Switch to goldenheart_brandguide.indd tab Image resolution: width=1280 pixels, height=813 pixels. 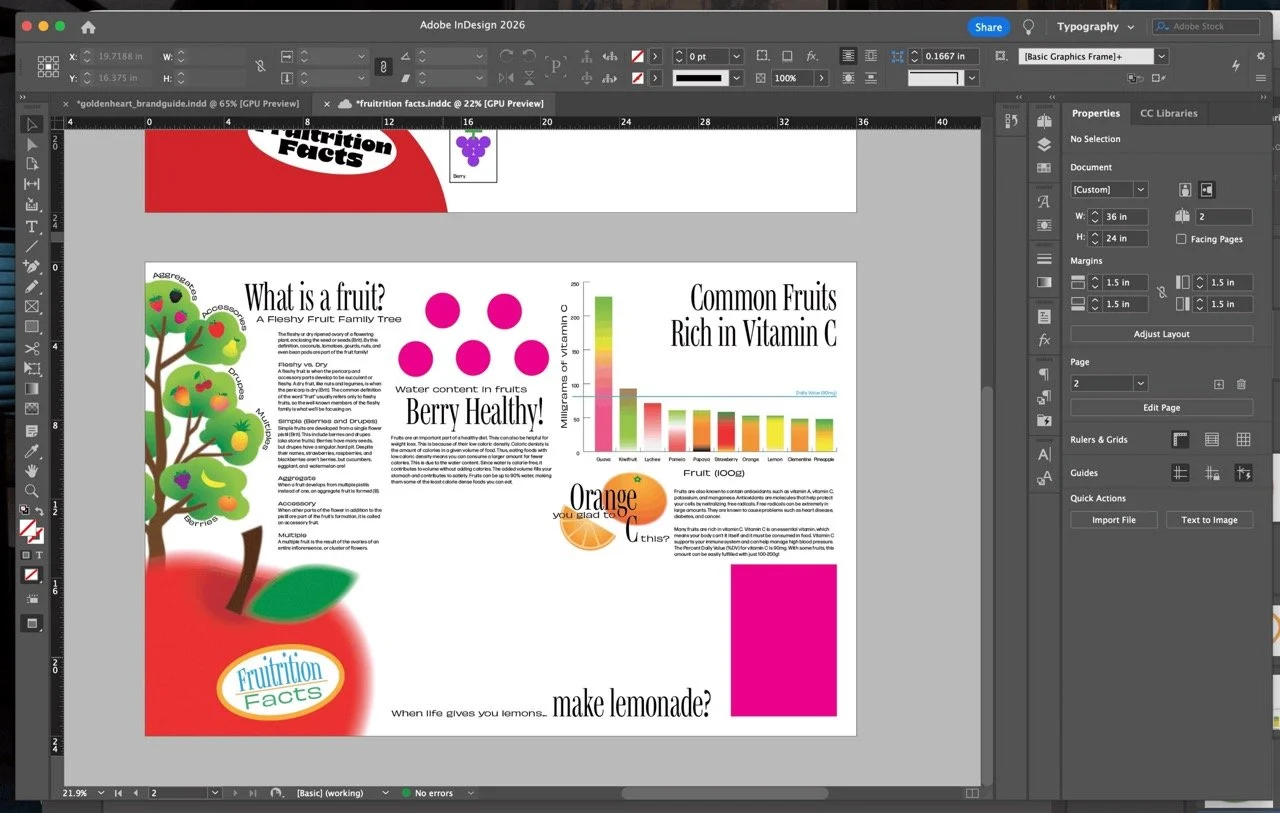(189, 103)
